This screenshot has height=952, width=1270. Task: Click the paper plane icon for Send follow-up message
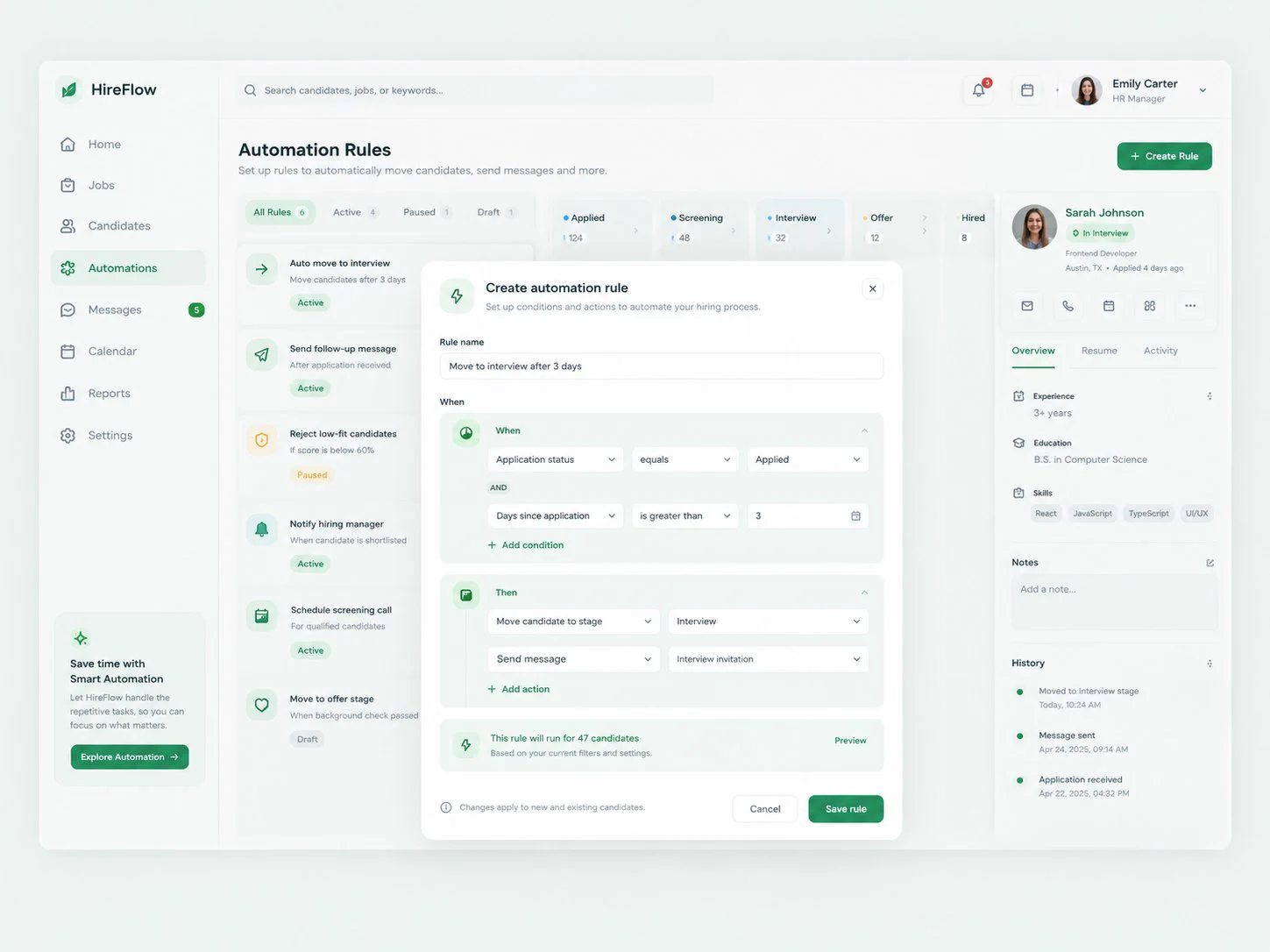[261, 355]
